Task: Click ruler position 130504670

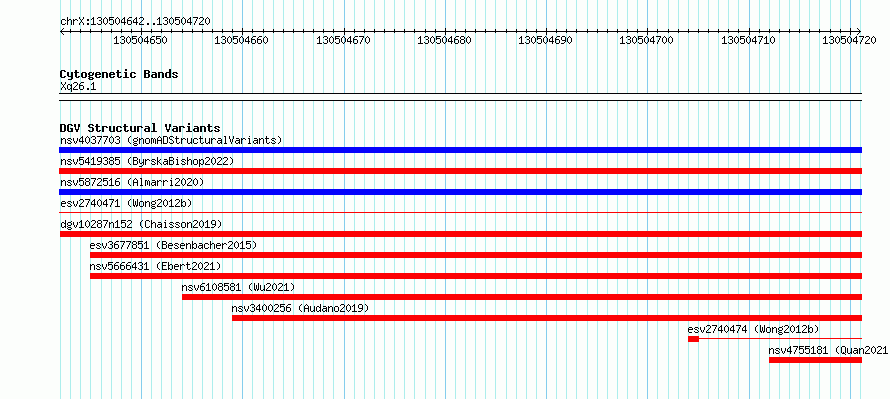Action: (343, 41)
